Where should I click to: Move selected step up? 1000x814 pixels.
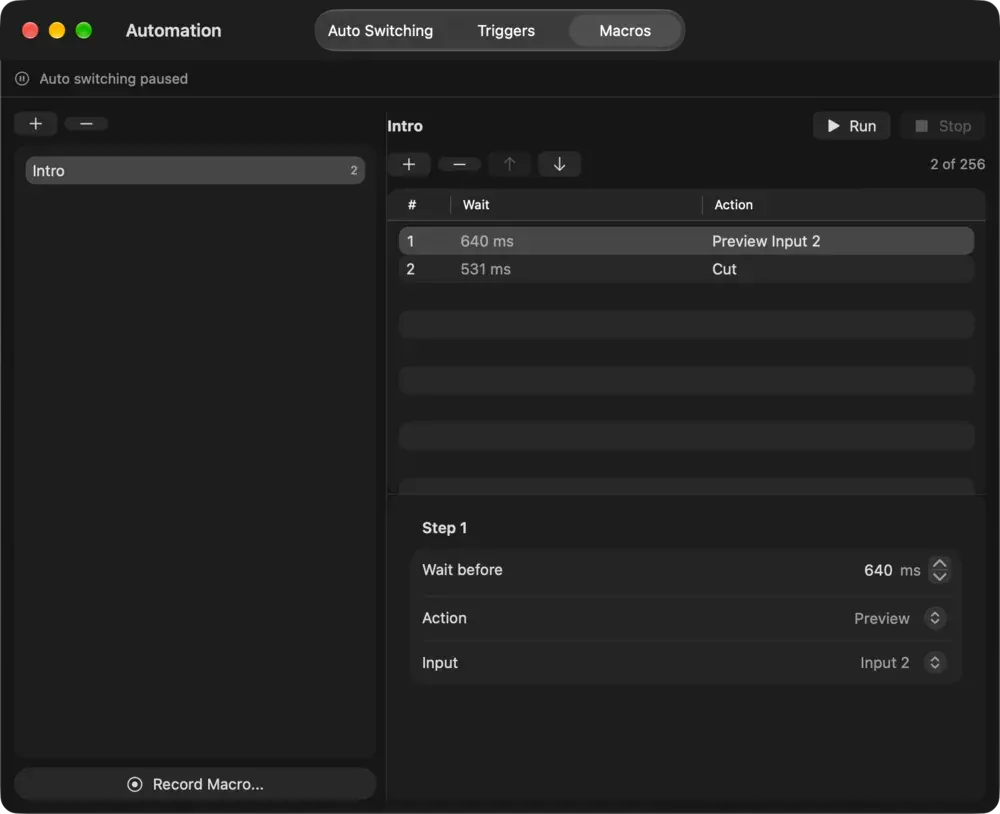pos(509,165)
